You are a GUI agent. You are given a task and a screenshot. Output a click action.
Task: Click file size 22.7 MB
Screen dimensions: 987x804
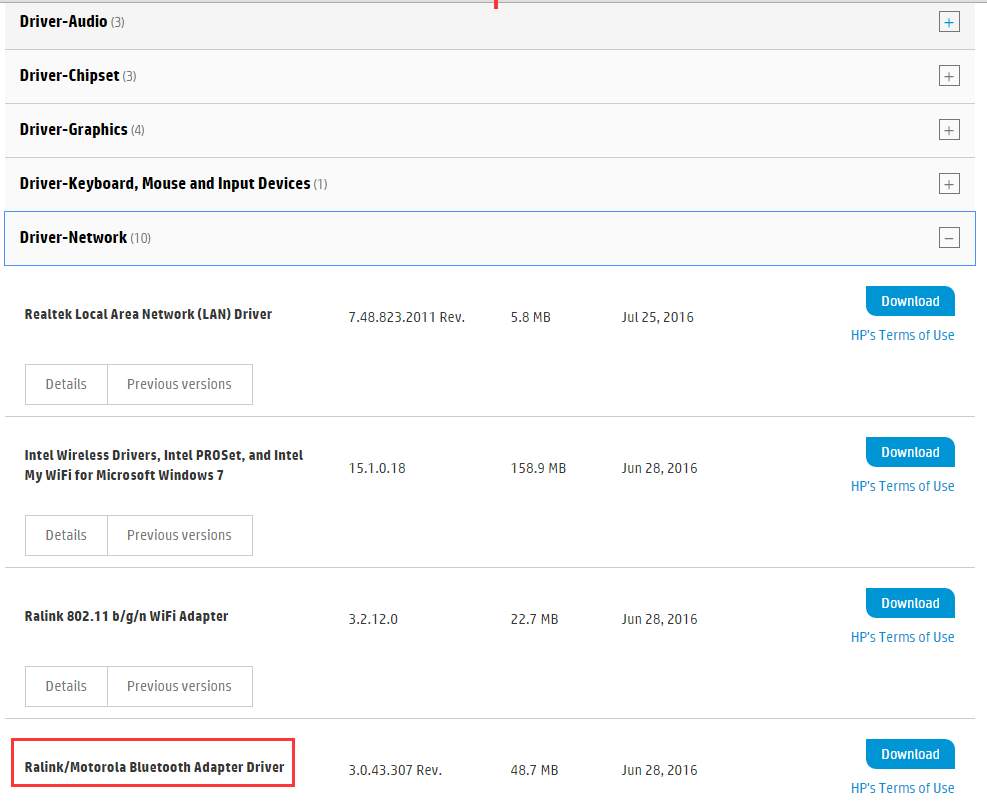534,620
